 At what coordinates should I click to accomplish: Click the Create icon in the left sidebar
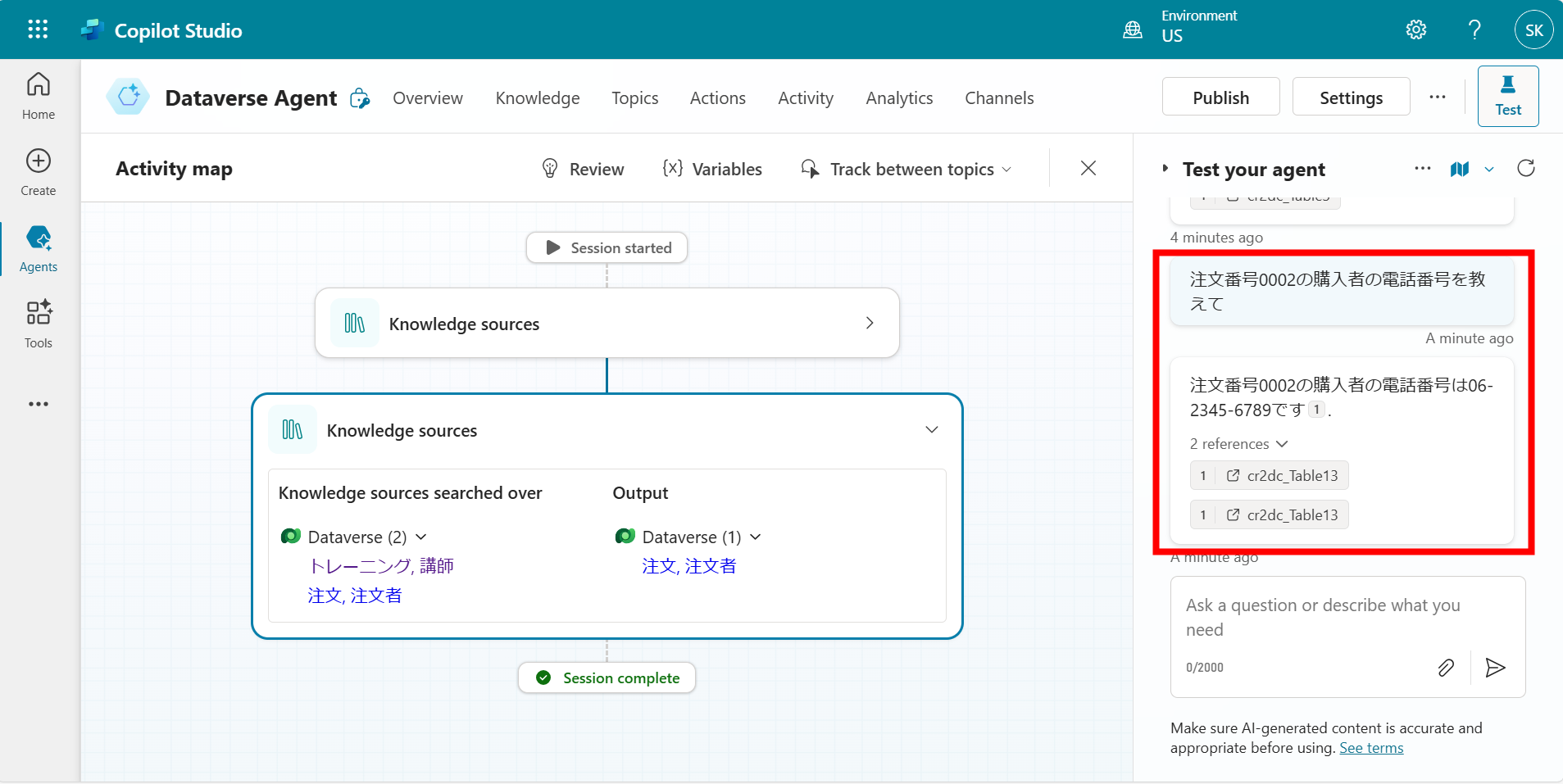pyautogui.click(x=38, y=170)
